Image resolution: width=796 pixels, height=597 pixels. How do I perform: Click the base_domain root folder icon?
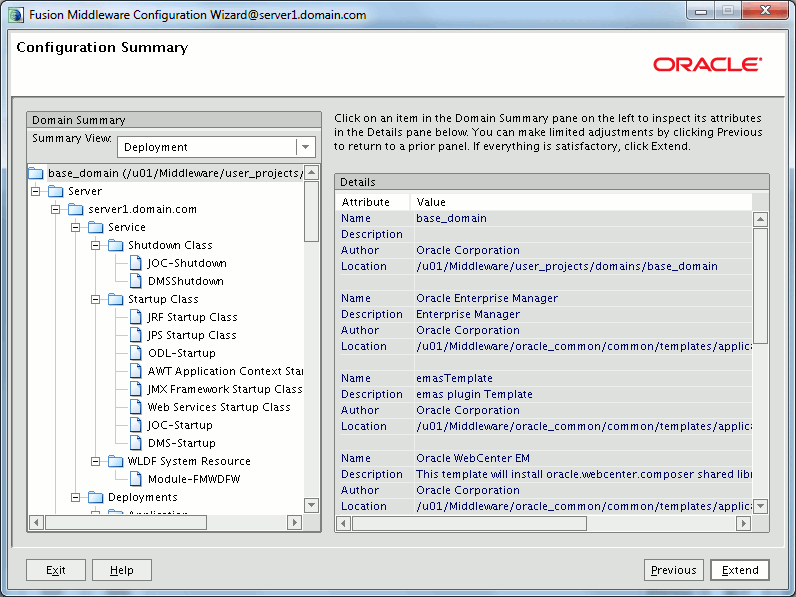(36, 173)
